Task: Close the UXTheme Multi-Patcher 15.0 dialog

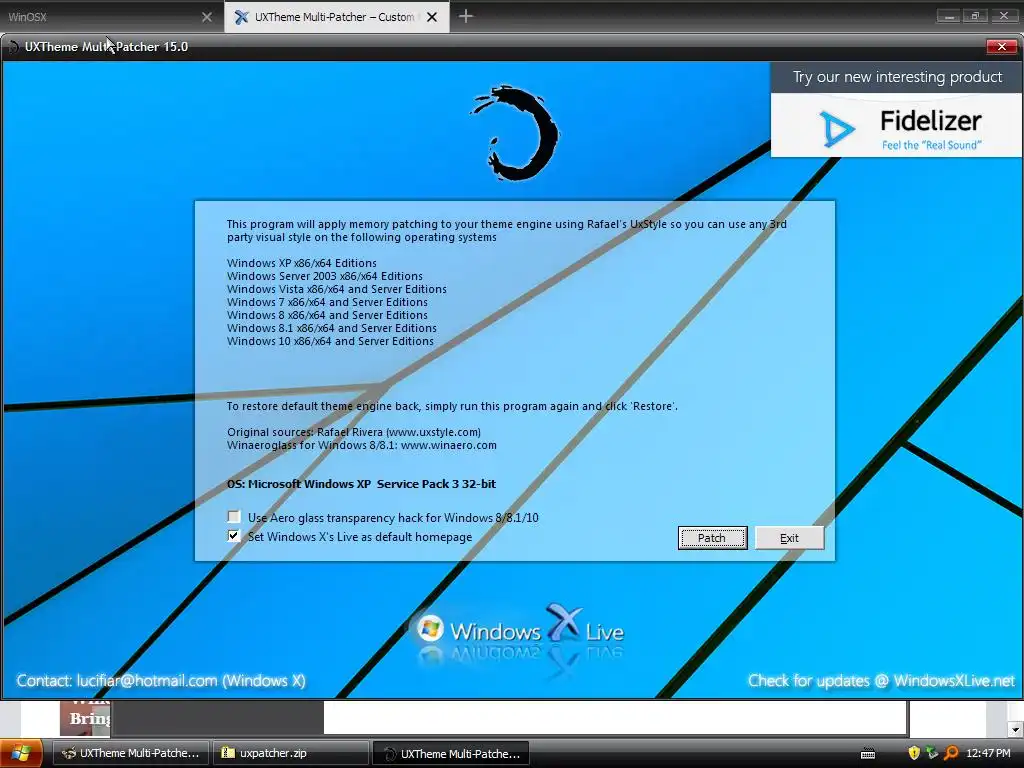Action: 1001,46
